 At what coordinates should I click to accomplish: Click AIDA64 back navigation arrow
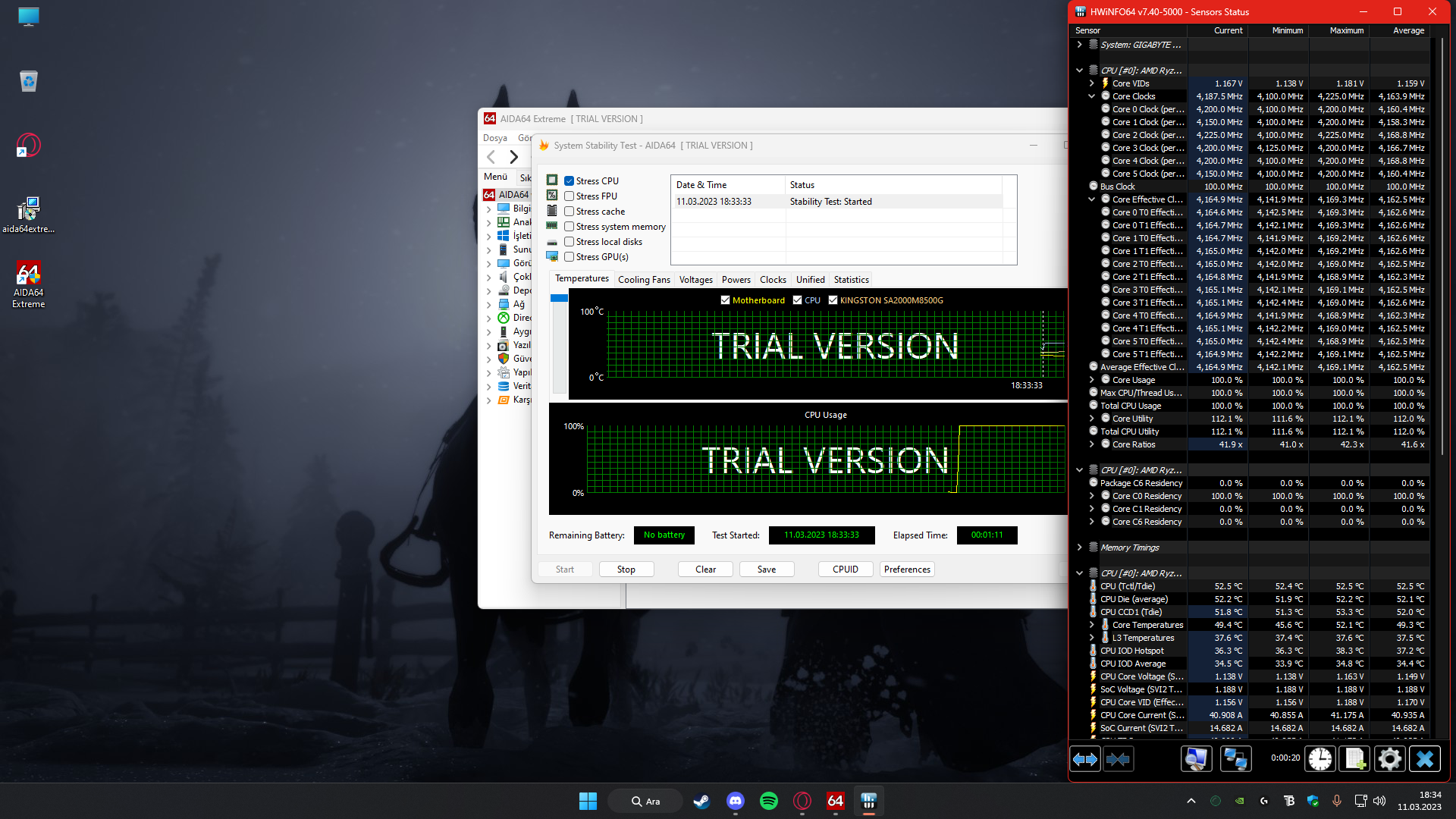coord(491,157)
